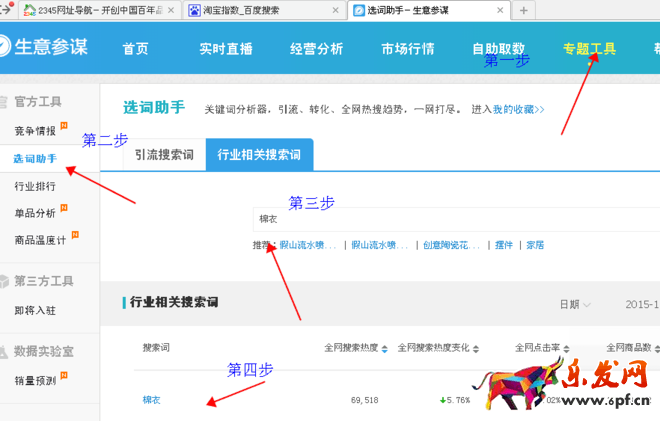Open 单品分析 sidebar item
The height and width of the screenshot is (421, 660).
(35, 213)
